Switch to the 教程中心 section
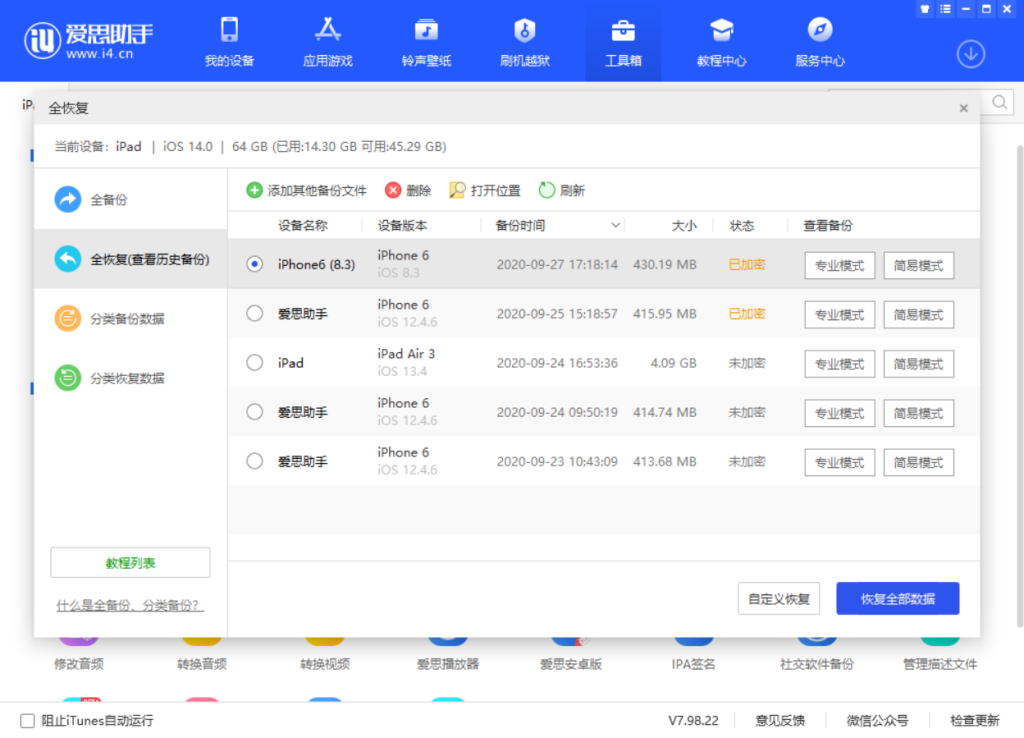Screen dimensions: 1024x738 coord(721,40)
